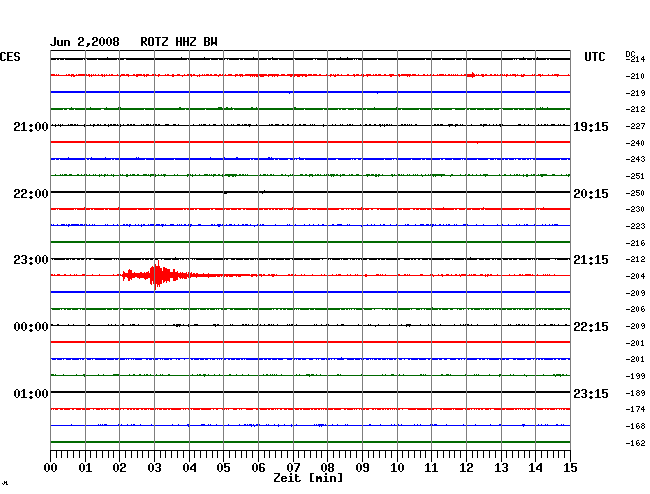Select the DC offset value -243
Image resolution: width=650 pixels, height=494 pixels.
pos(635,159)
